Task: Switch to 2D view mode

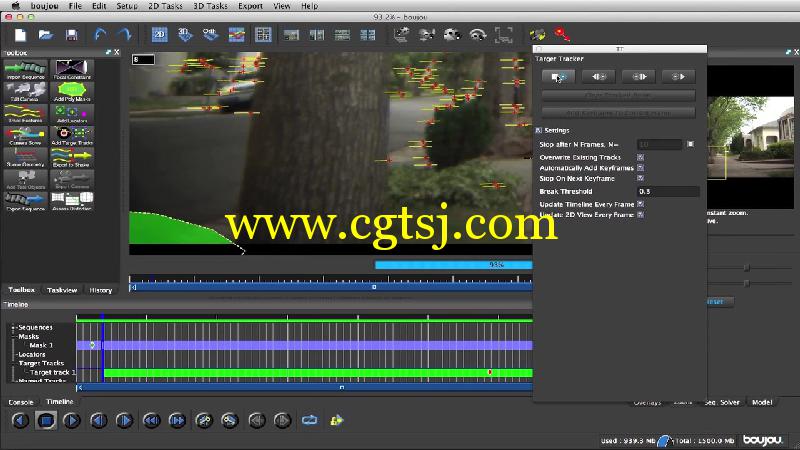Action: tap(160, 35)
